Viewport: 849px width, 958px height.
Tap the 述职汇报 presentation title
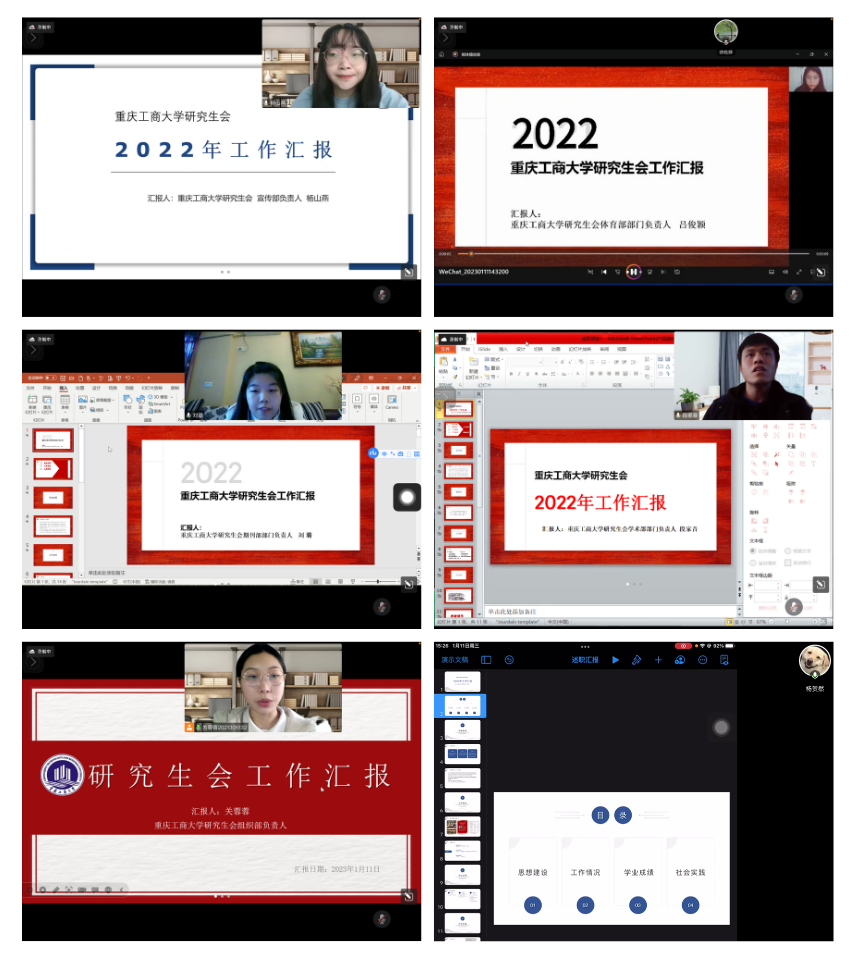click(585, 660)
